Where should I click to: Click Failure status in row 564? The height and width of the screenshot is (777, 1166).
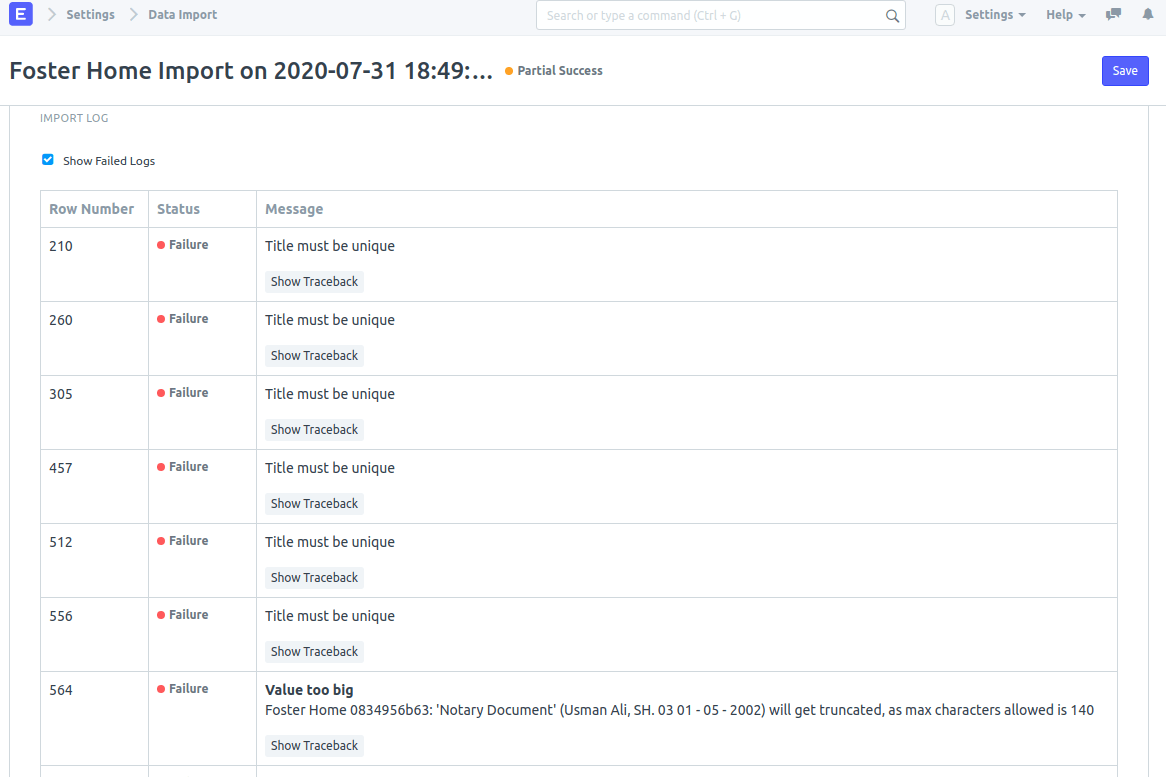(x=182, y=689)
